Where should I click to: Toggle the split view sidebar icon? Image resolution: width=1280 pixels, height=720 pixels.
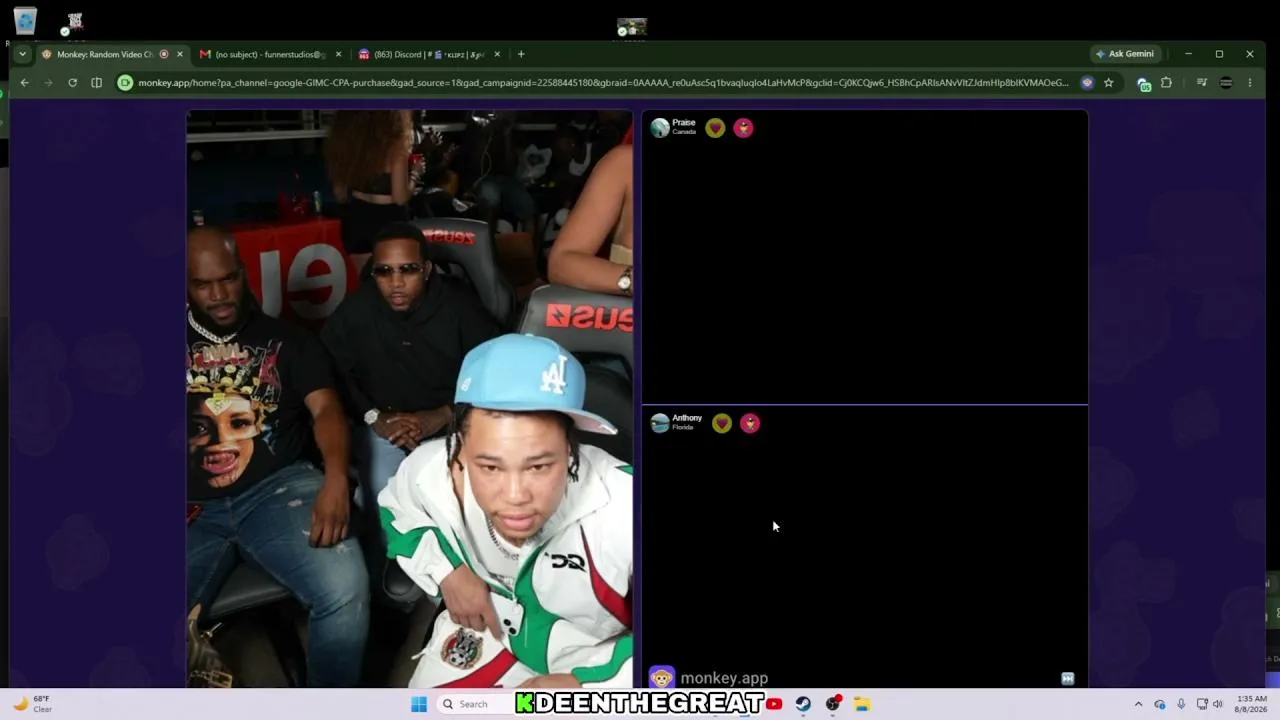click(96, 83)
